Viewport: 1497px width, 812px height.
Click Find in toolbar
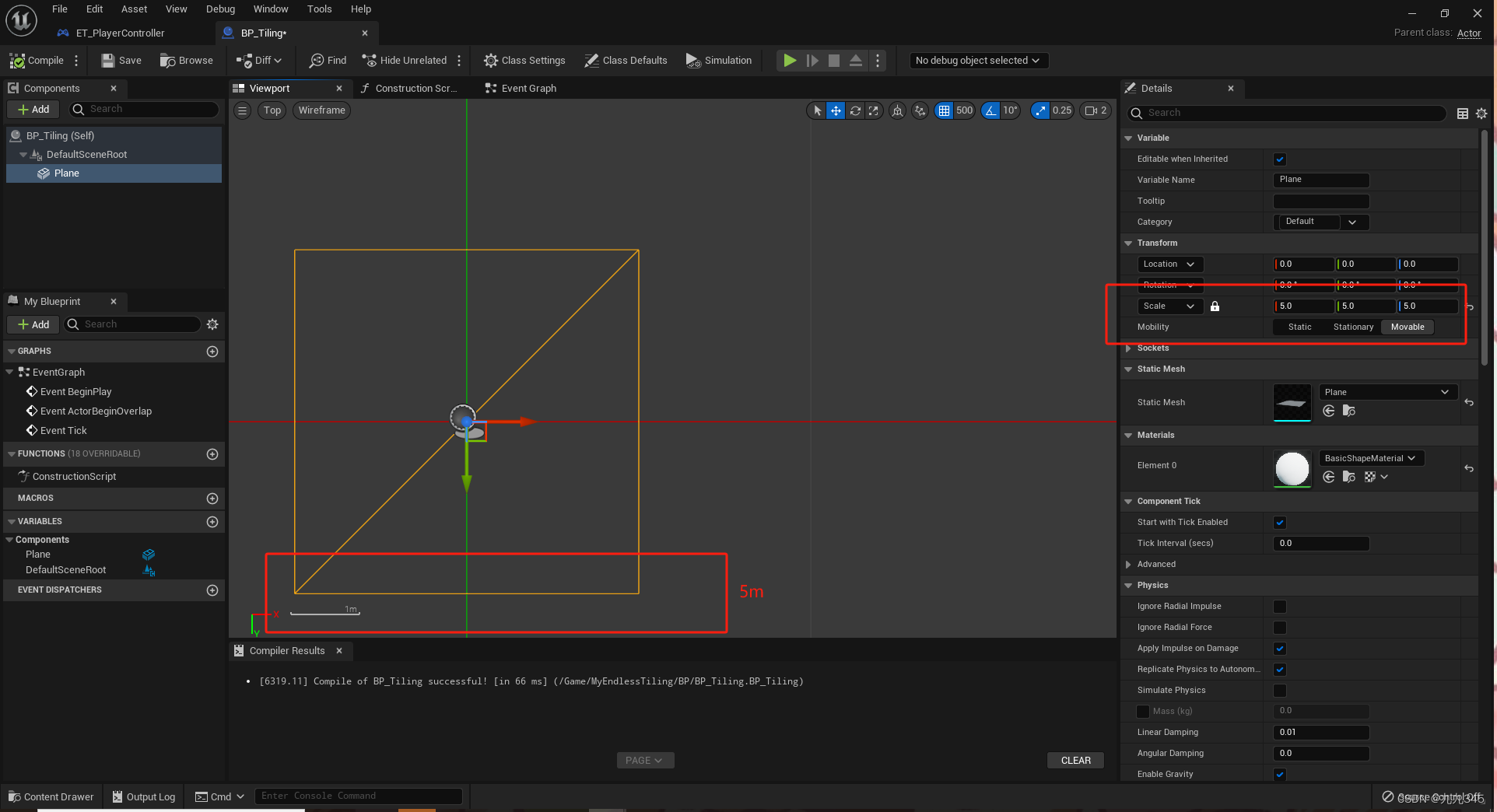328,61
